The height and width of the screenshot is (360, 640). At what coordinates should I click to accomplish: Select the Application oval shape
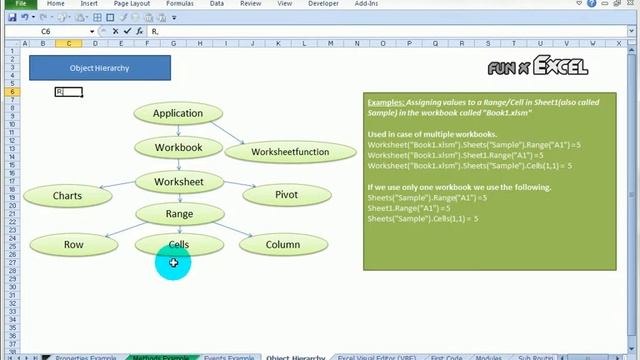178,113
